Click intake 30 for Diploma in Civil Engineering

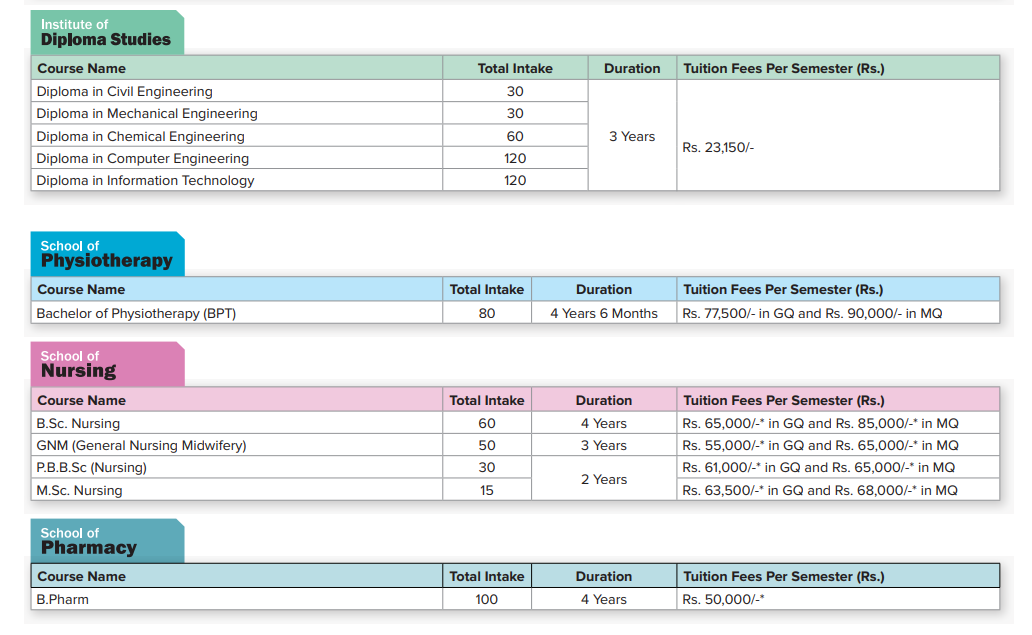point(515,91)
